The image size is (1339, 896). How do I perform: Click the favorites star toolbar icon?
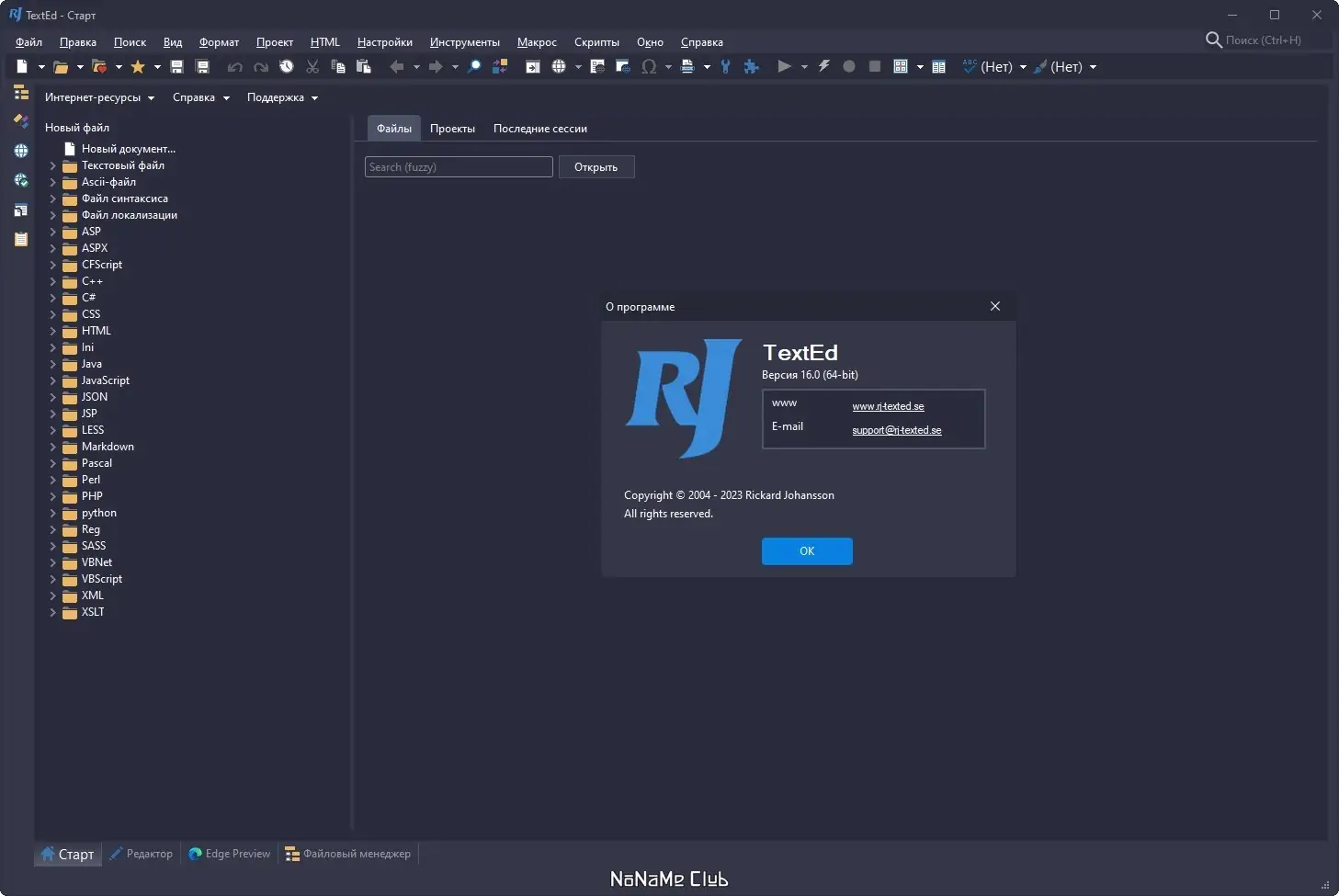[138, 66]
